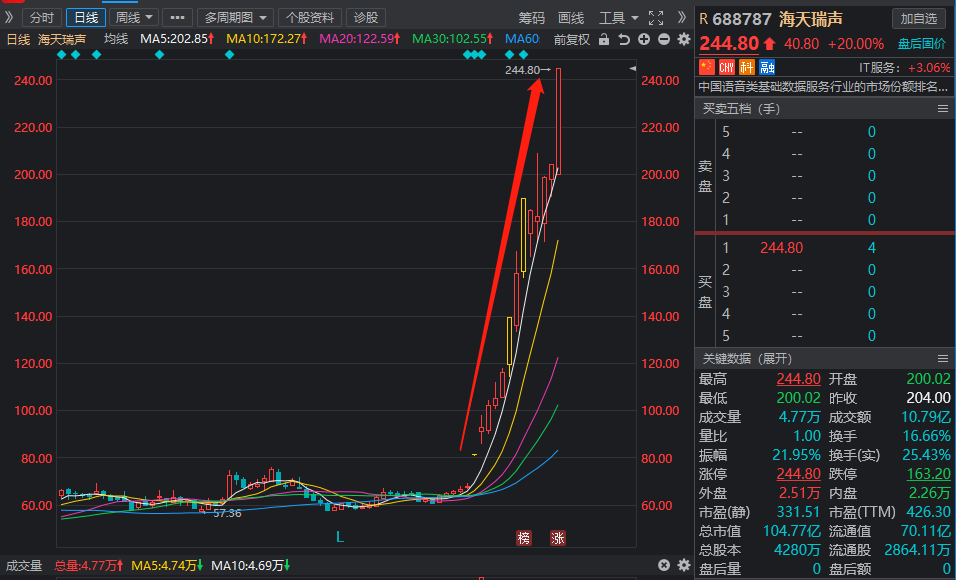Click the 涨 marker on the chart
The width and height of the screenshot is (956, 580).
click(558, 538)
